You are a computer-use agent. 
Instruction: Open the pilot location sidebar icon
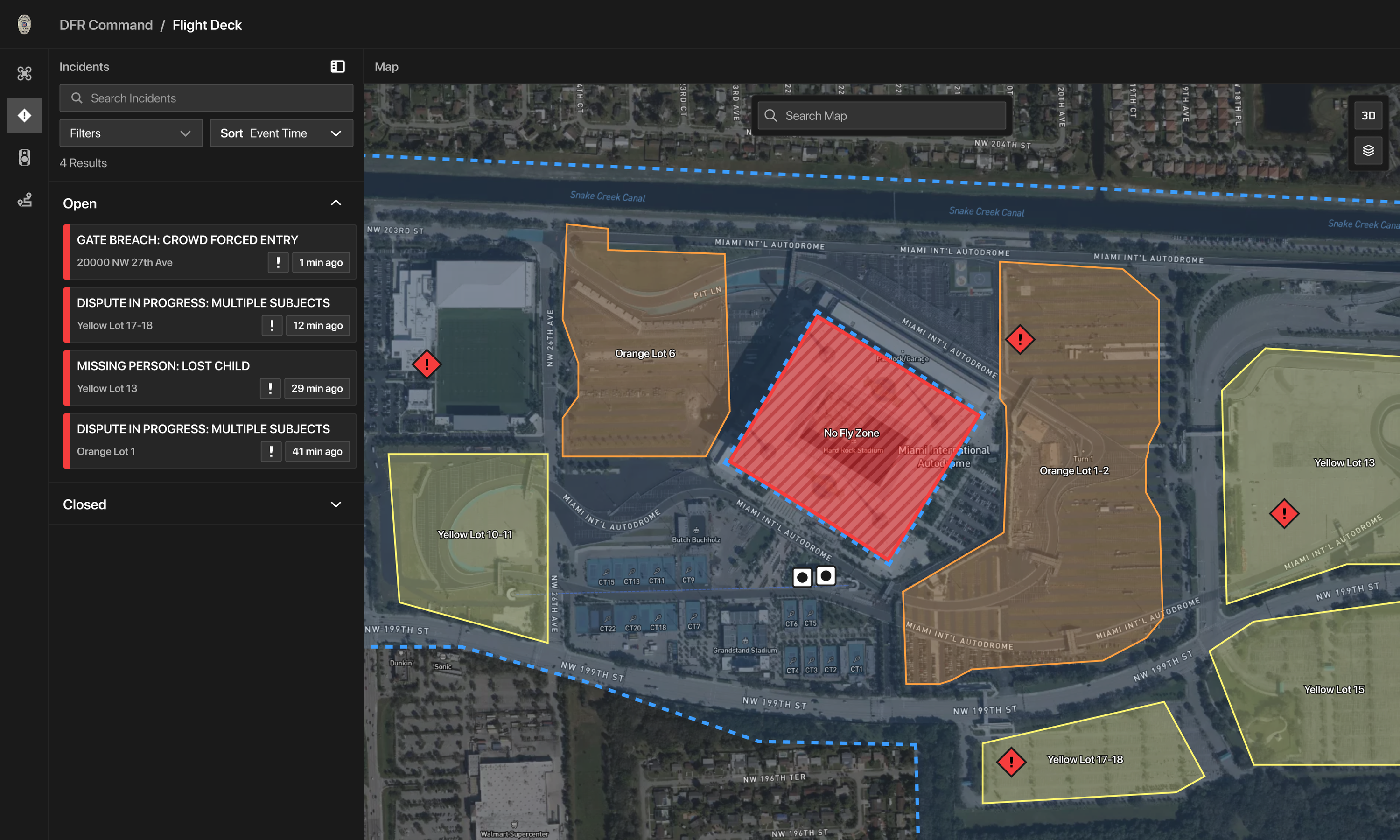pos(24,199)
